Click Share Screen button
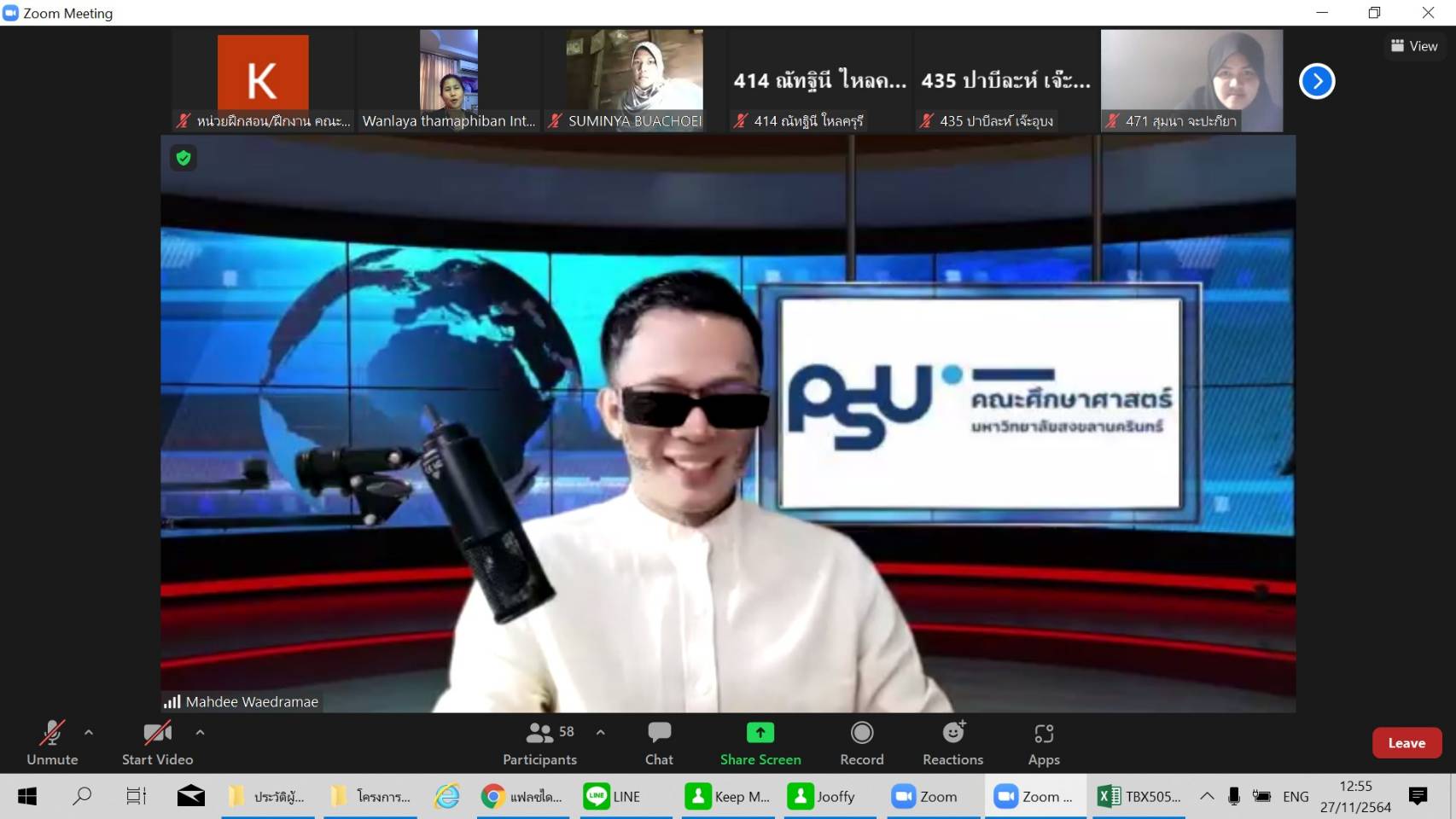The image size is (1456, 819). coord(760,743)
